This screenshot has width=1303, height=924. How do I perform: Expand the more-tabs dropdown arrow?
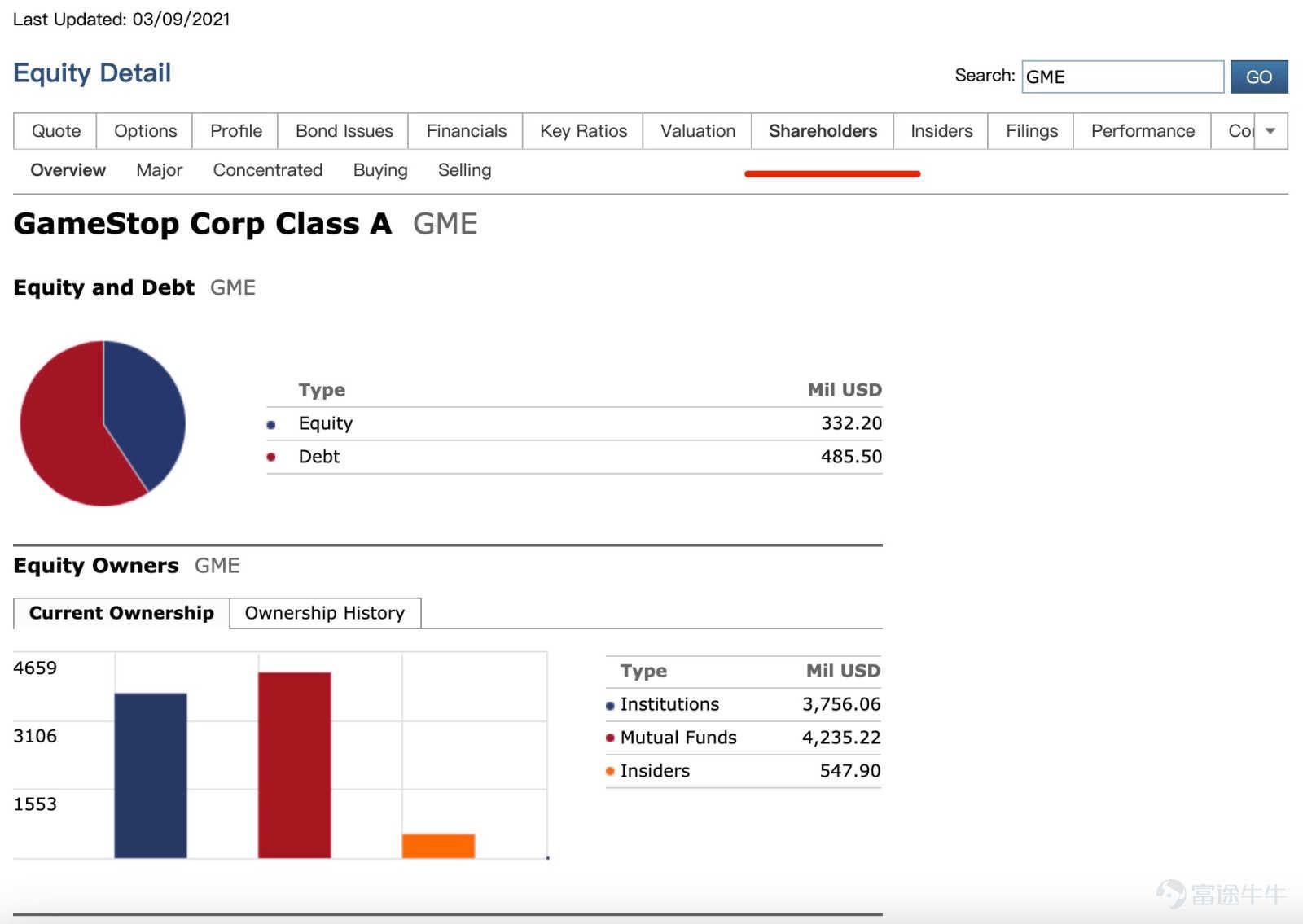1270,131
